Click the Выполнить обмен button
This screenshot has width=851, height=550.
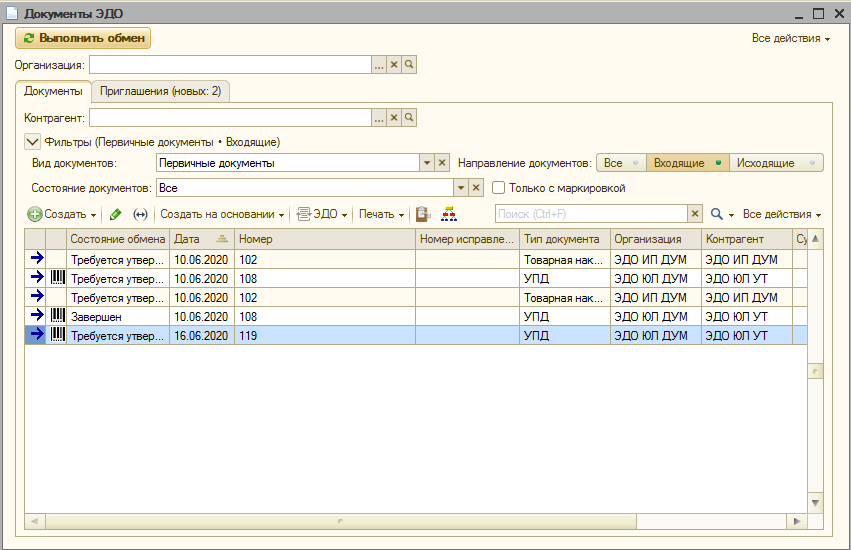tap(83, 38)
